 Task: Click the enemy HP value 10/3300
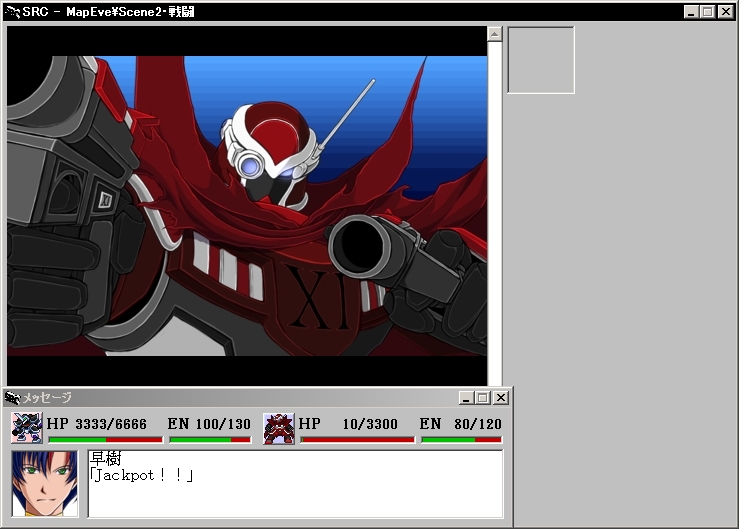[x=370, y=424]
